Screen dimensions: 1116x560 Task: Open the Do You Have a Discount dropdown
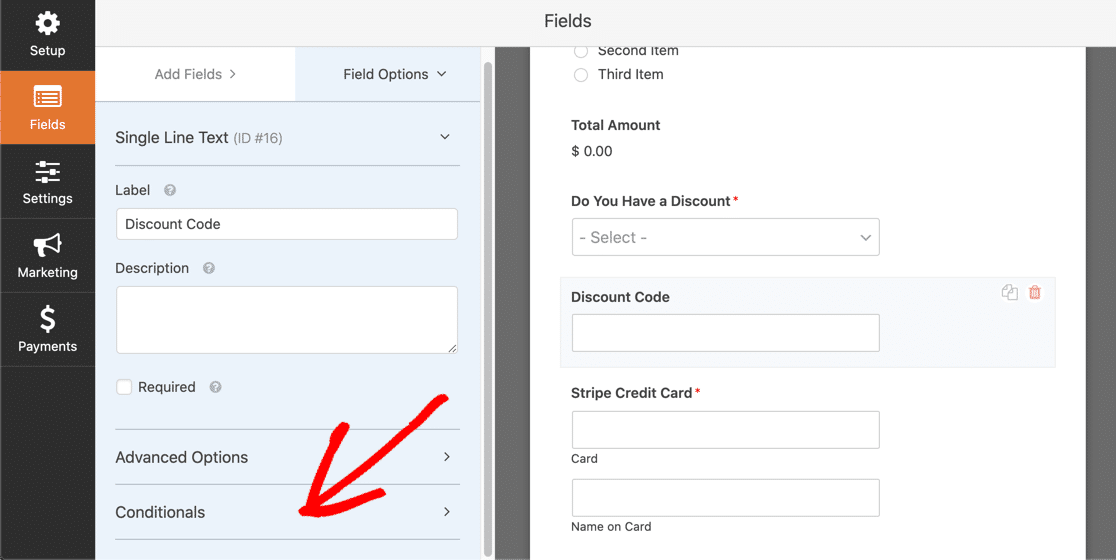(725, 237)
